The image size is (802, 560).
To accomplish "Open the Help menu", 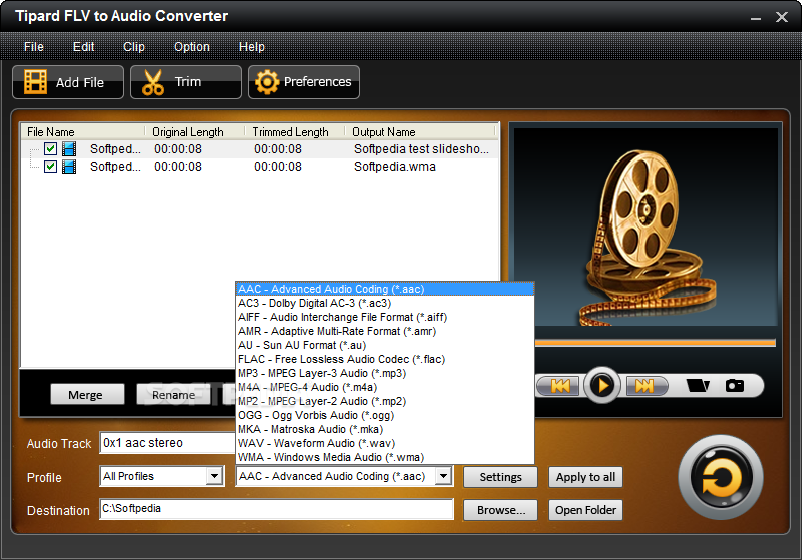I will pos(252,47).
